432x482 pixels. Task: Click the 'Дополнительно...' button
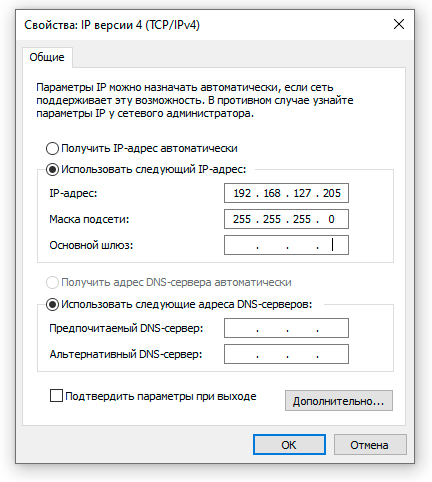[339, 401]
